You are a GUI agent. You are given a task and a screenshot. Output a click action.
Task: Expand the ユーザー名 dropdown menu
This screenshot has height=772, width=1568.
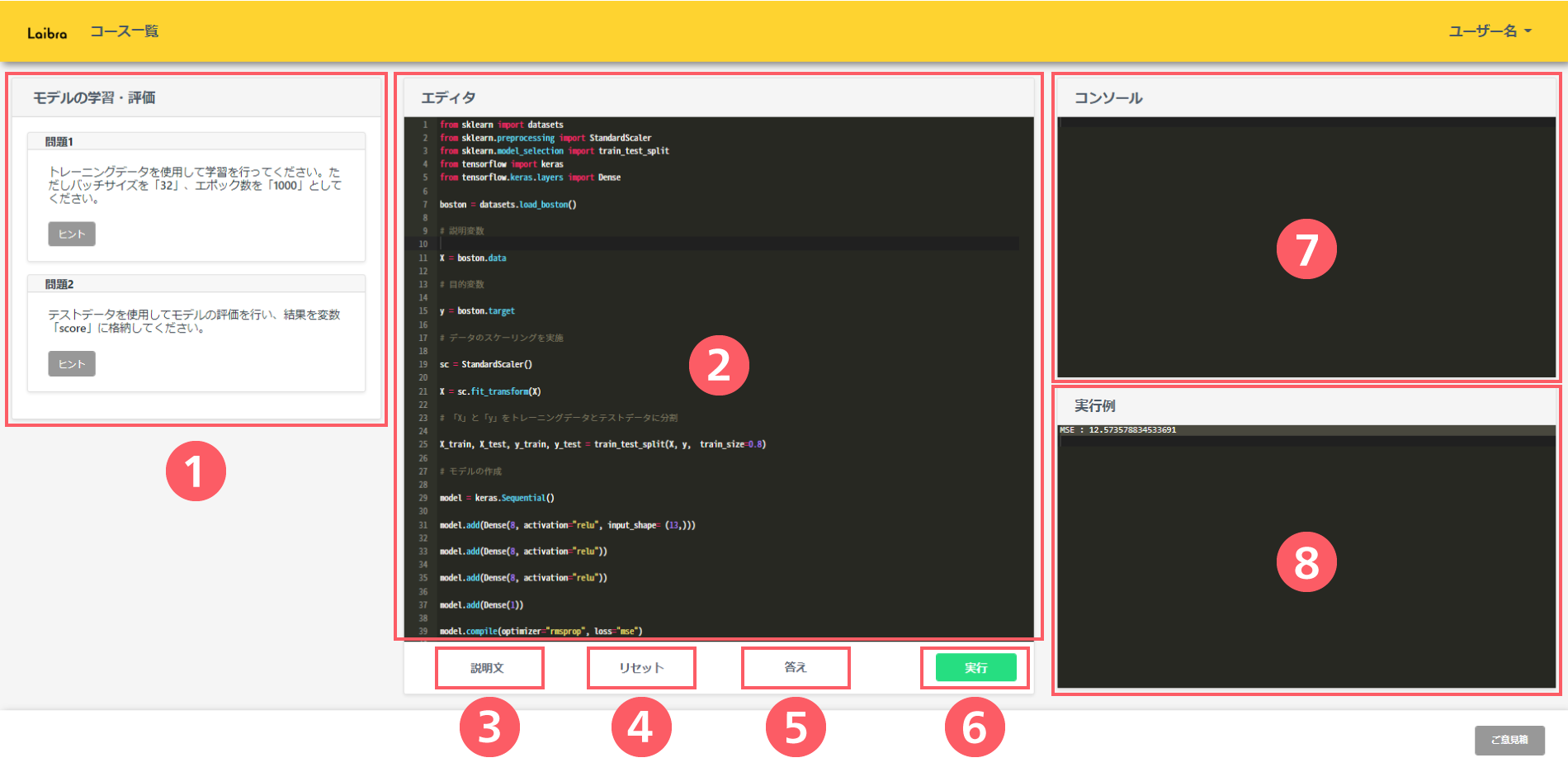(1490, 31)
